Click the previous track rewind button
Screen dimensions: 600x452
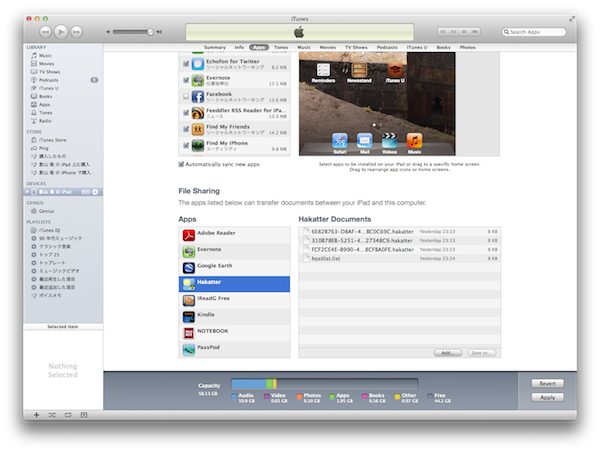pyautogui.click(x=45, y=32)
